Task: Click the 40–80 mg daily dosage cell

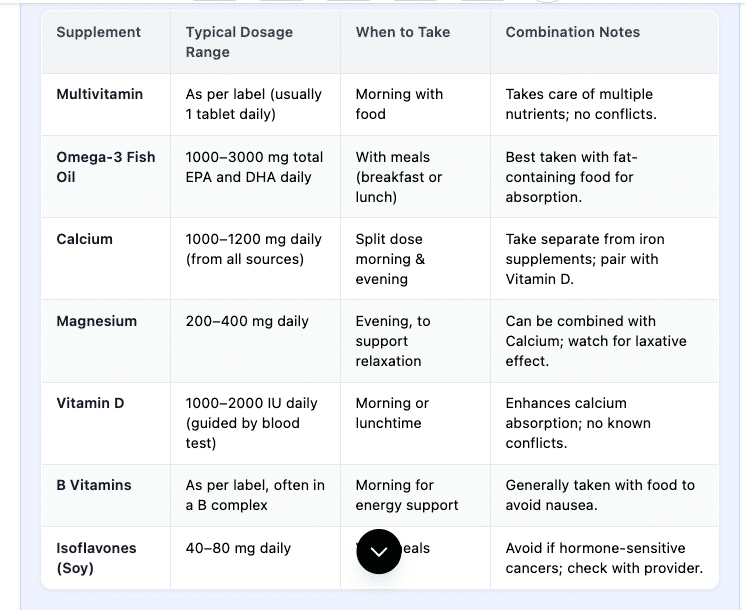Action: point(238,548)
